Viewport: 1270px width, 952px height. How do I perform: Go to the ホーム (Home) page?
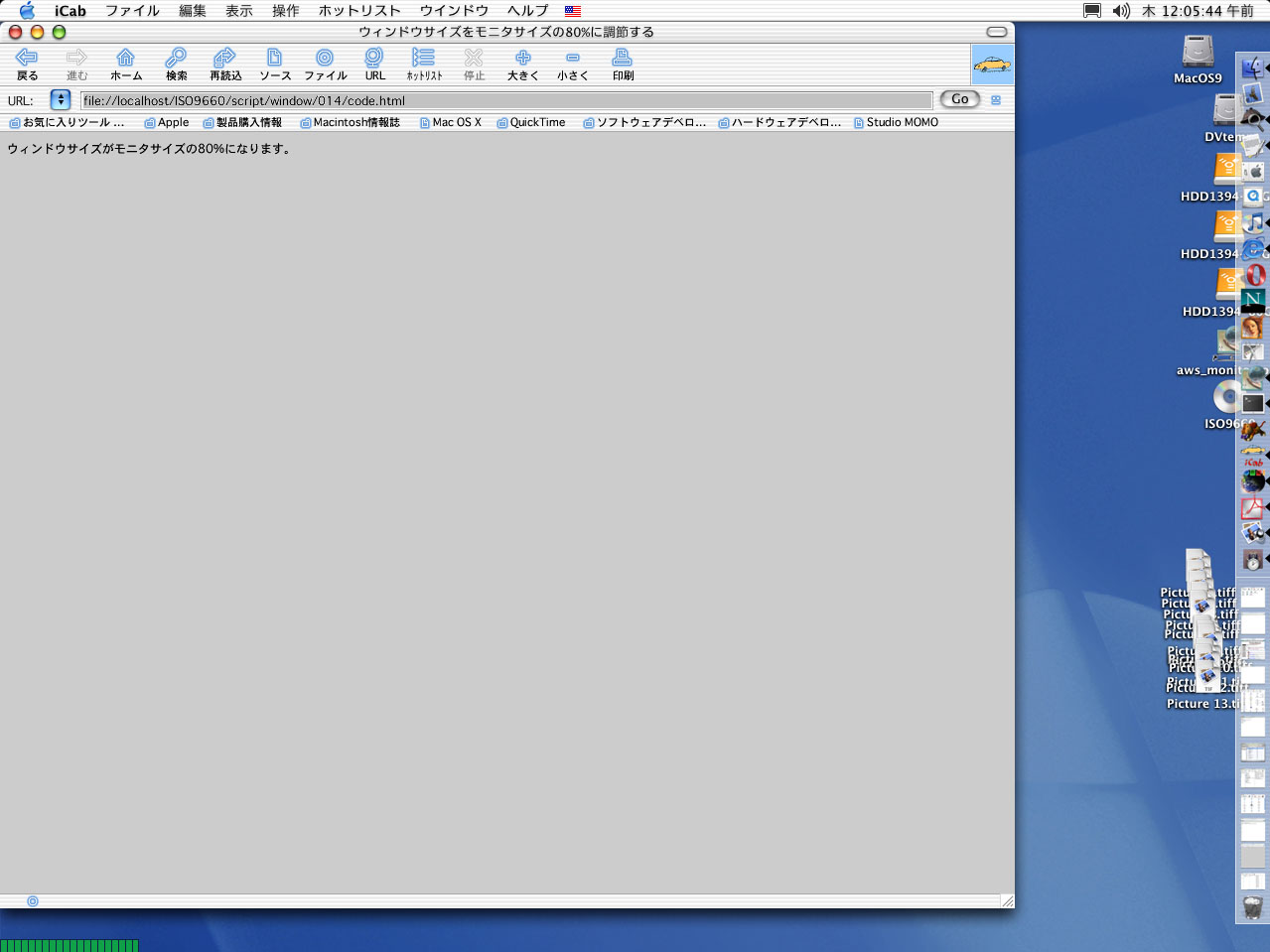tap(126, 65)
